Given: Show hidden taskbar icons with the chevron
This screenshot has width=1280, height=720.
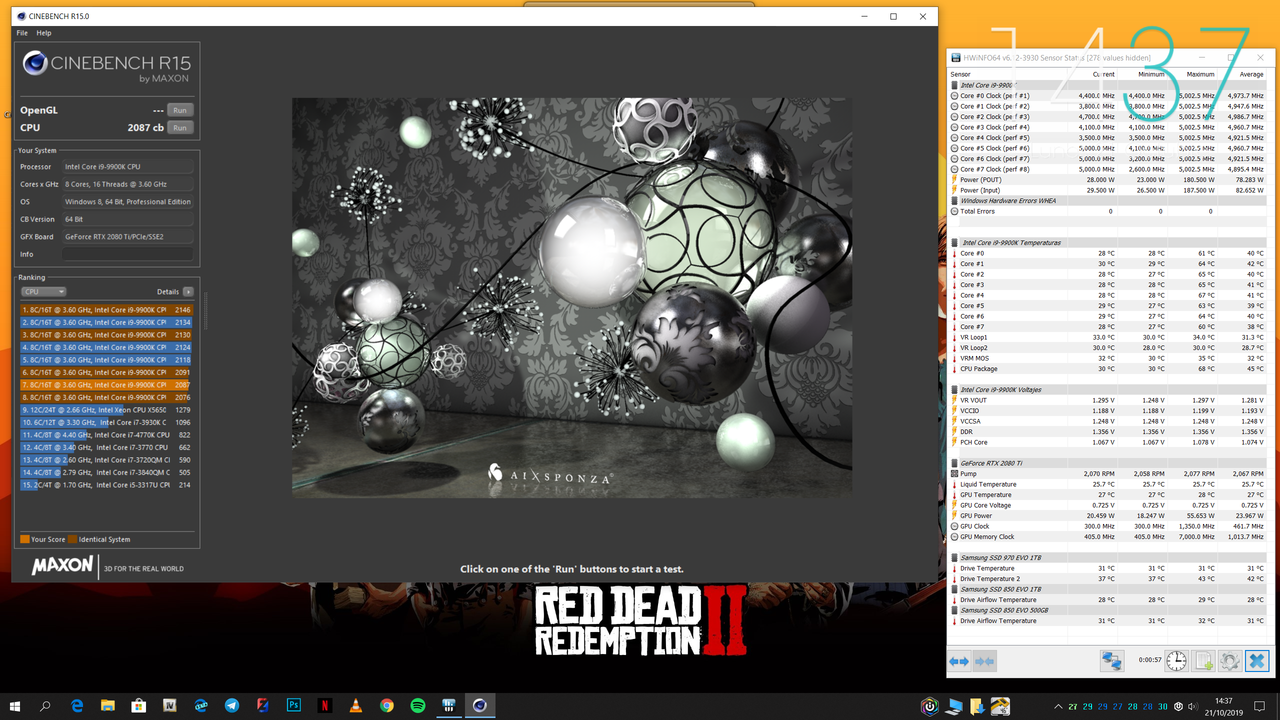Looking at the screenshot, I should [x=1058, y=707].
